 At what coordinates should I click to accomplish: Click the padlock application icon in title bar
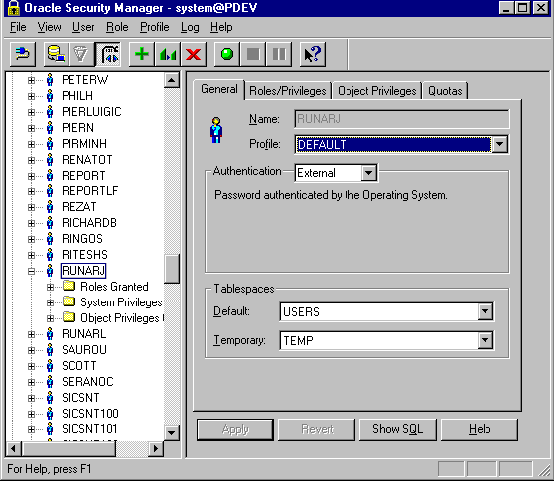point(13,7)
